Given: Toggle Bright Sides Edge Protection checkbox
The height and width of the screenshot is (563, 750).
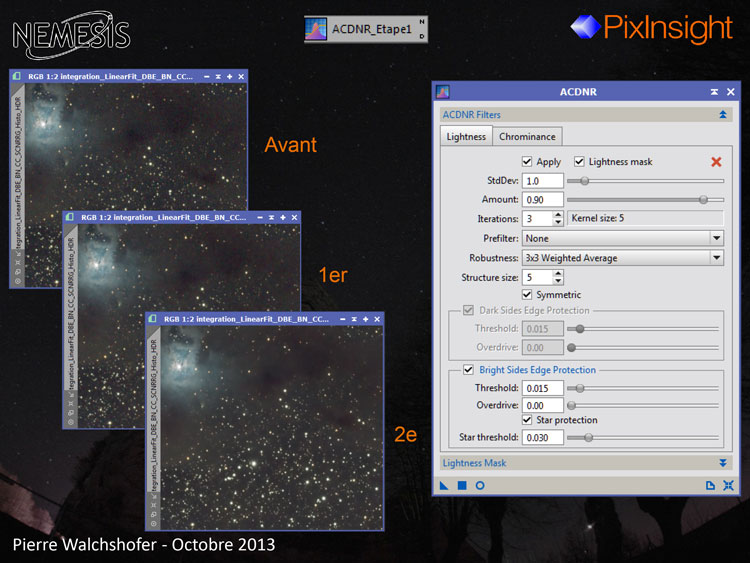Looking at the screenshot, I should pos(468,370).
